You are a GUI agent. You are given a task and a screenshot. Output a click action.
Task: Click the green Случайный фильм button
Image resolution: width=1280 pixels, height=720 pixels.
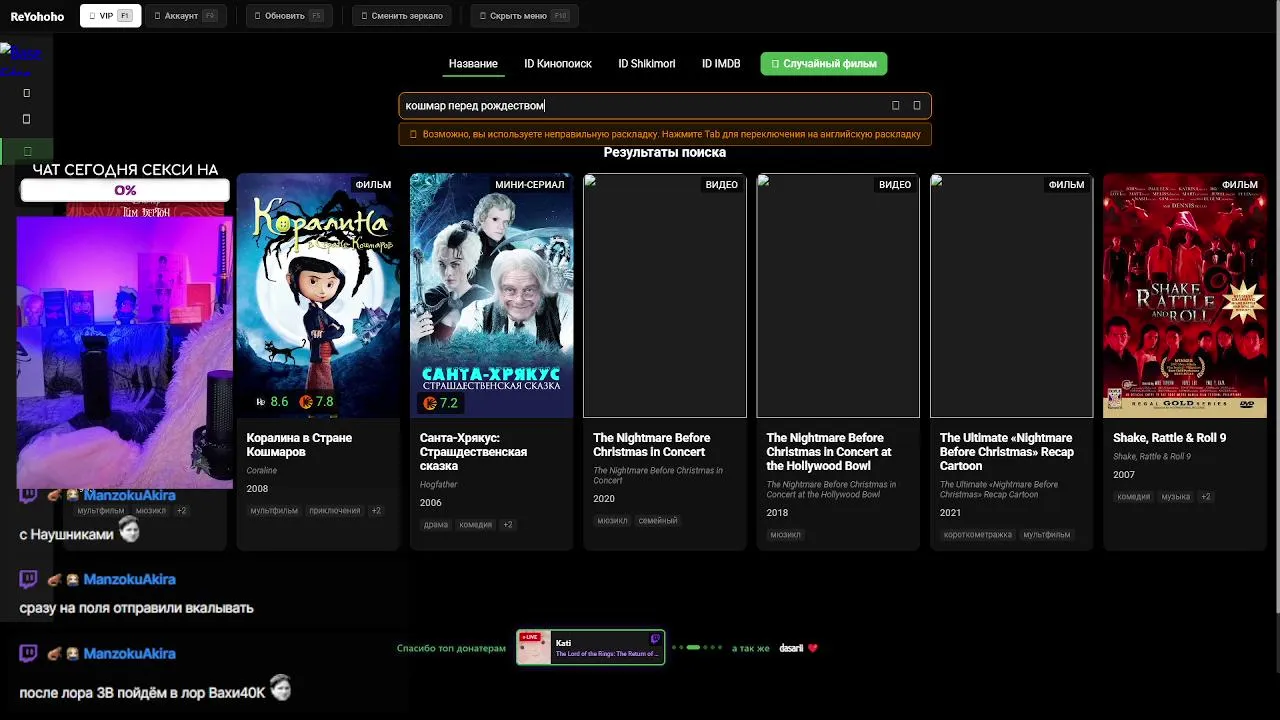[824, 64]
